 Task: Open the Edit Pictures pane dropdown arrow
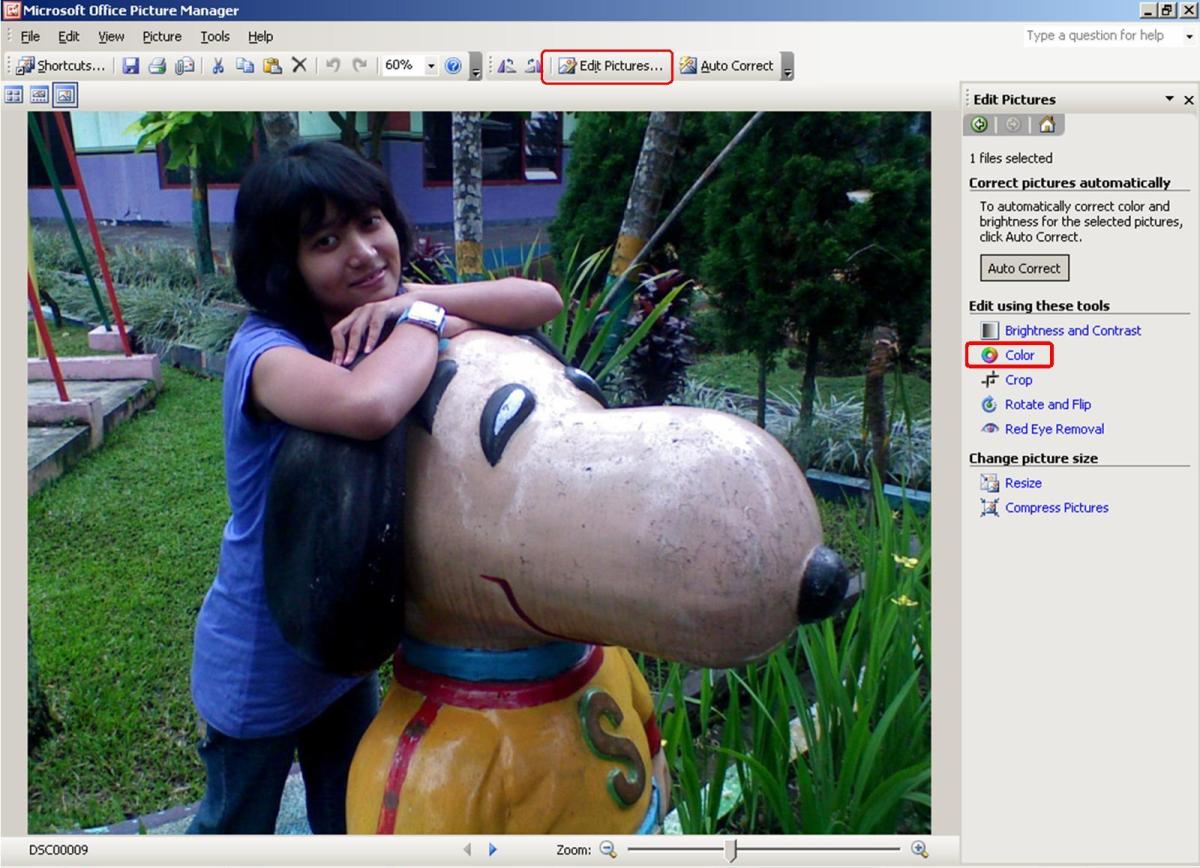(x=1169, y=99)
